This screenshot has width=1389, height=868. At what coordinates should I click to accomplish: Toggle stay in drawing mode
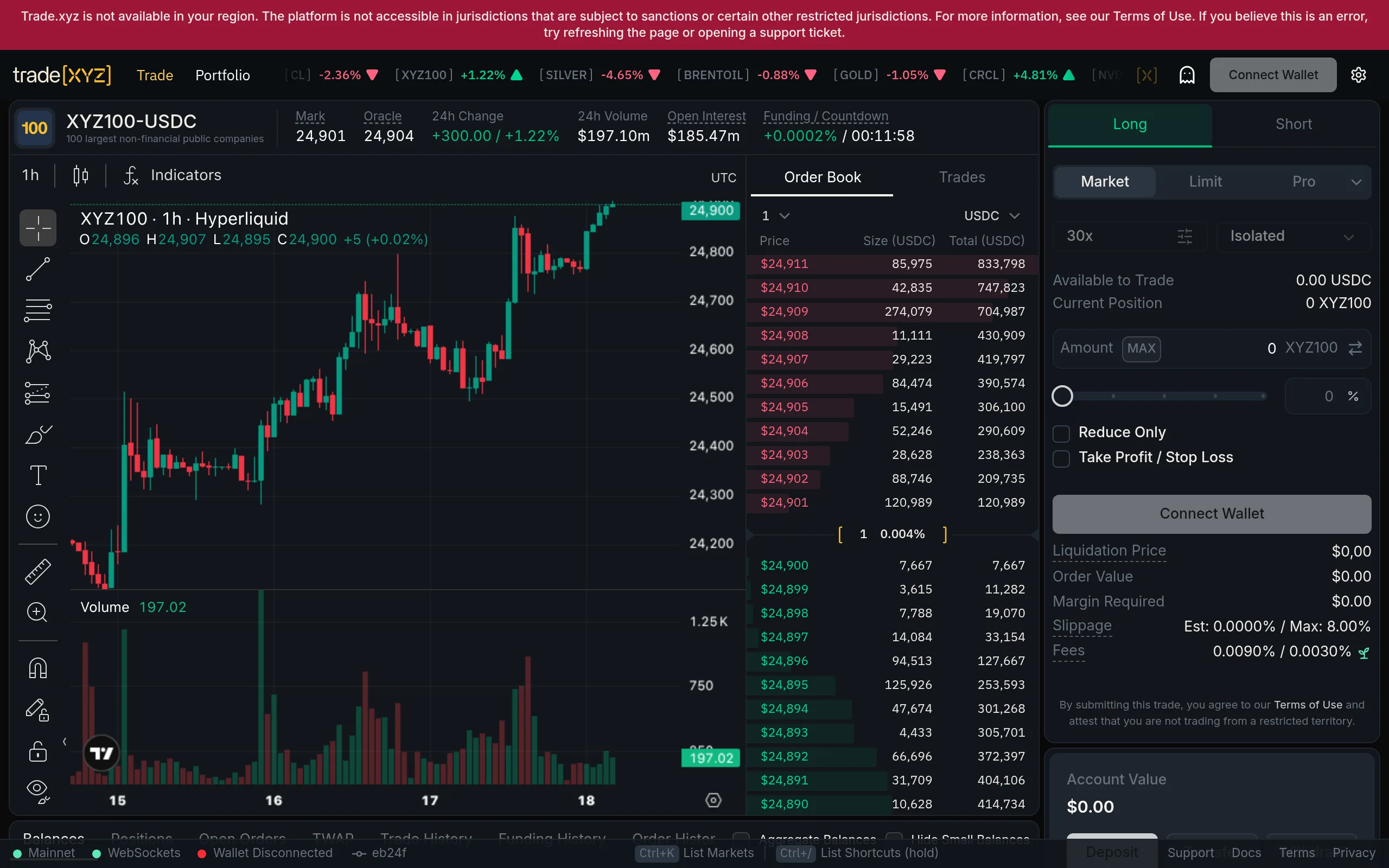coord(38,710)
